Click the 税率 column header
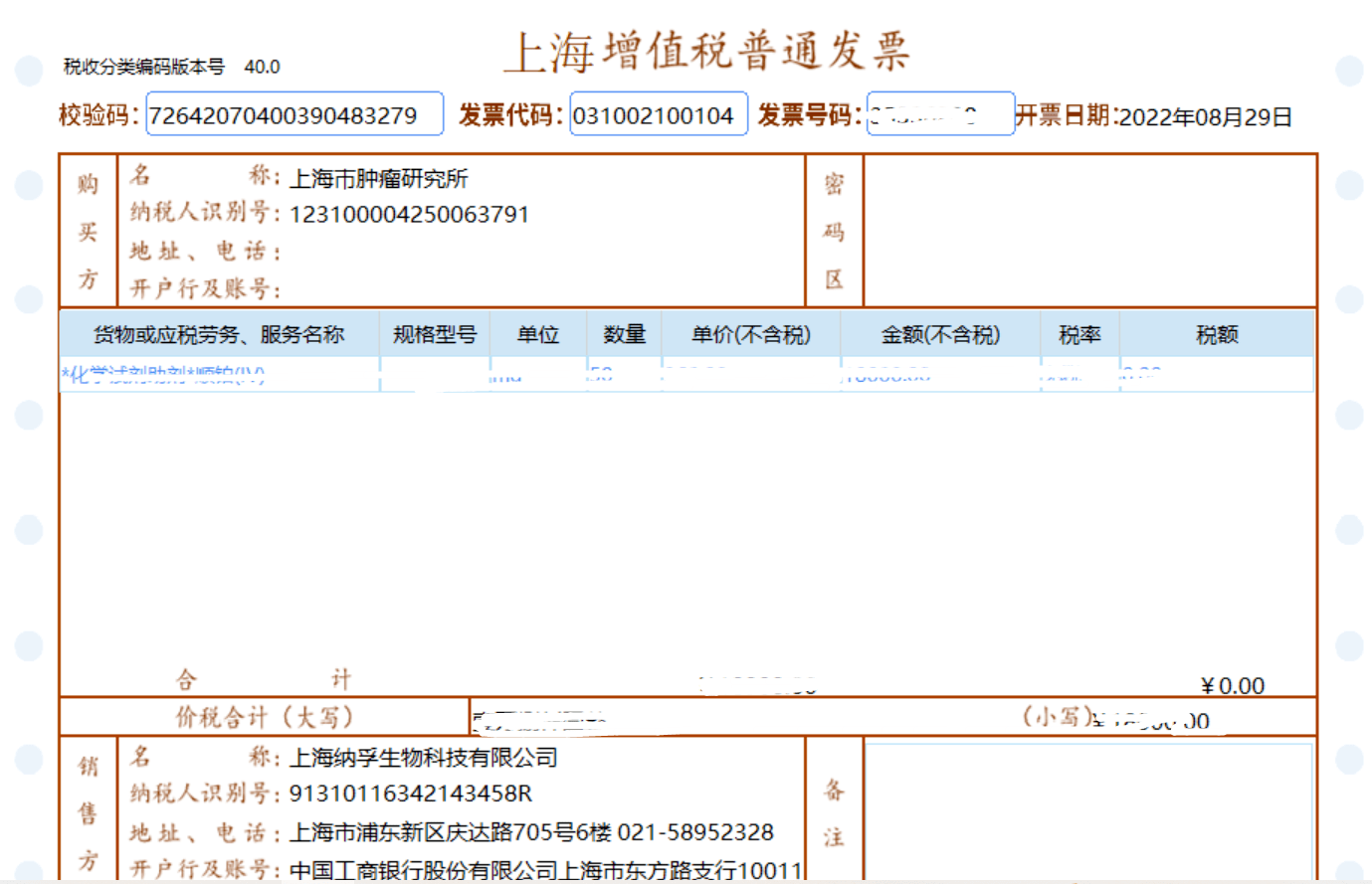 (1079, 335)
